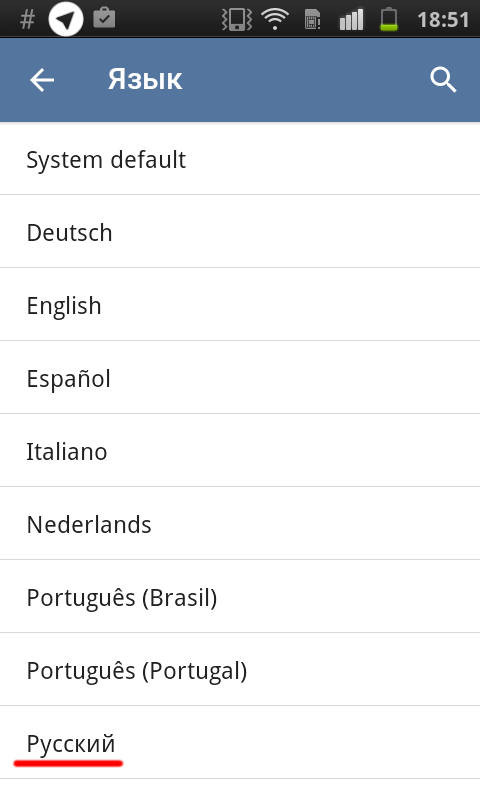Select English language
The width and height of the screenshot is (480, 800).
(240, 305)
